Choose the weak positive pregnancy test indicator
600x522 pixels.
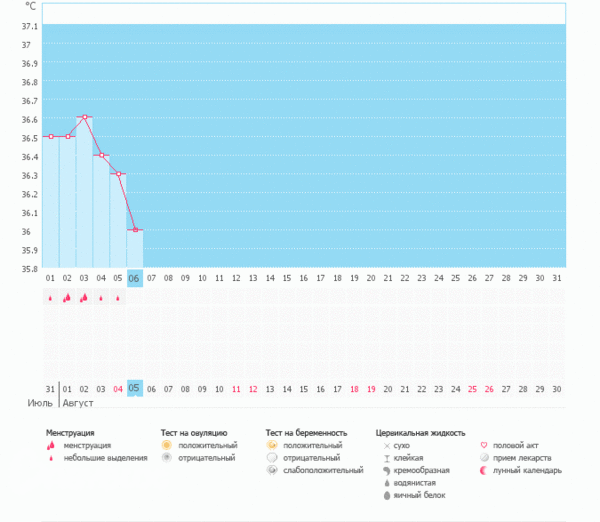click(272, 470)
